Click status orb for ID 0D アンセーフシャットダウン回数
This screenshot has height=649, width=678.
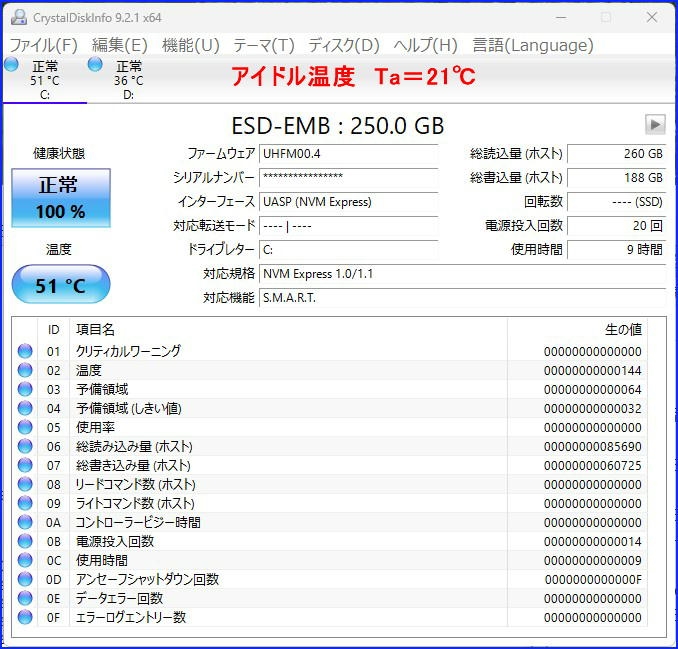[x=25, y=579]
